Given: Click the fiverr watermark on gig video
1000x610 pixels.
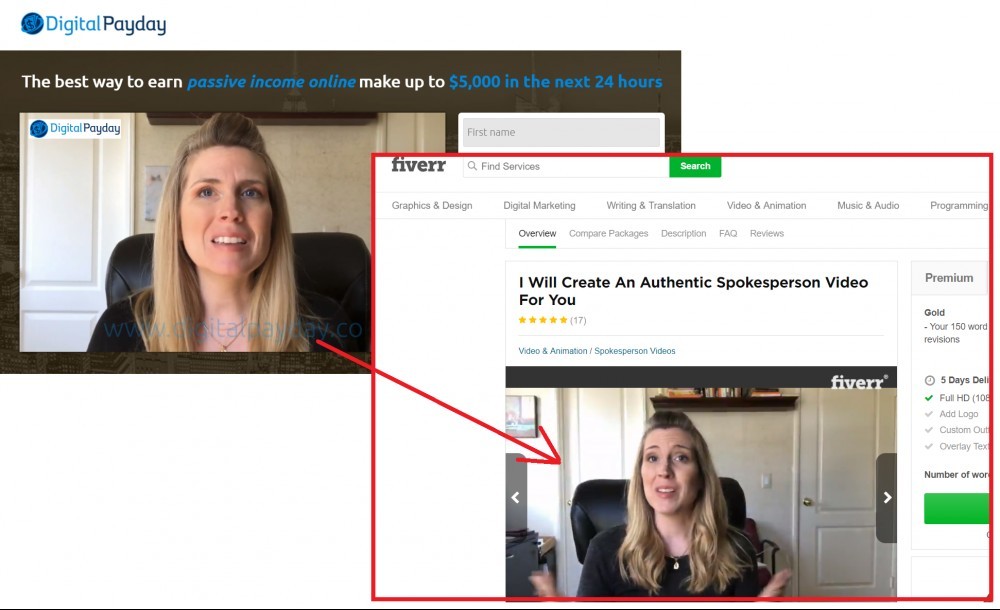Looking at the screenshot, I should point(858,382).
